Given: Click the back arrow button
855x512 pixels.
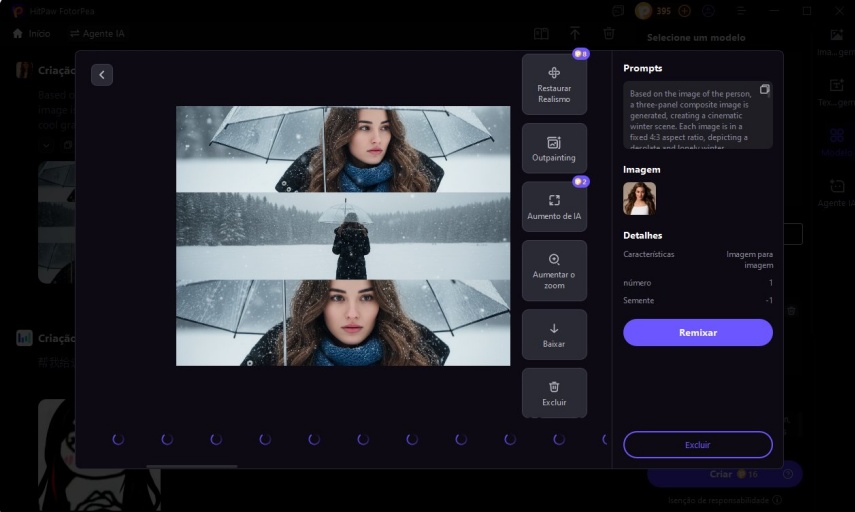Looking at the screenshot, I should pos(102,75).
